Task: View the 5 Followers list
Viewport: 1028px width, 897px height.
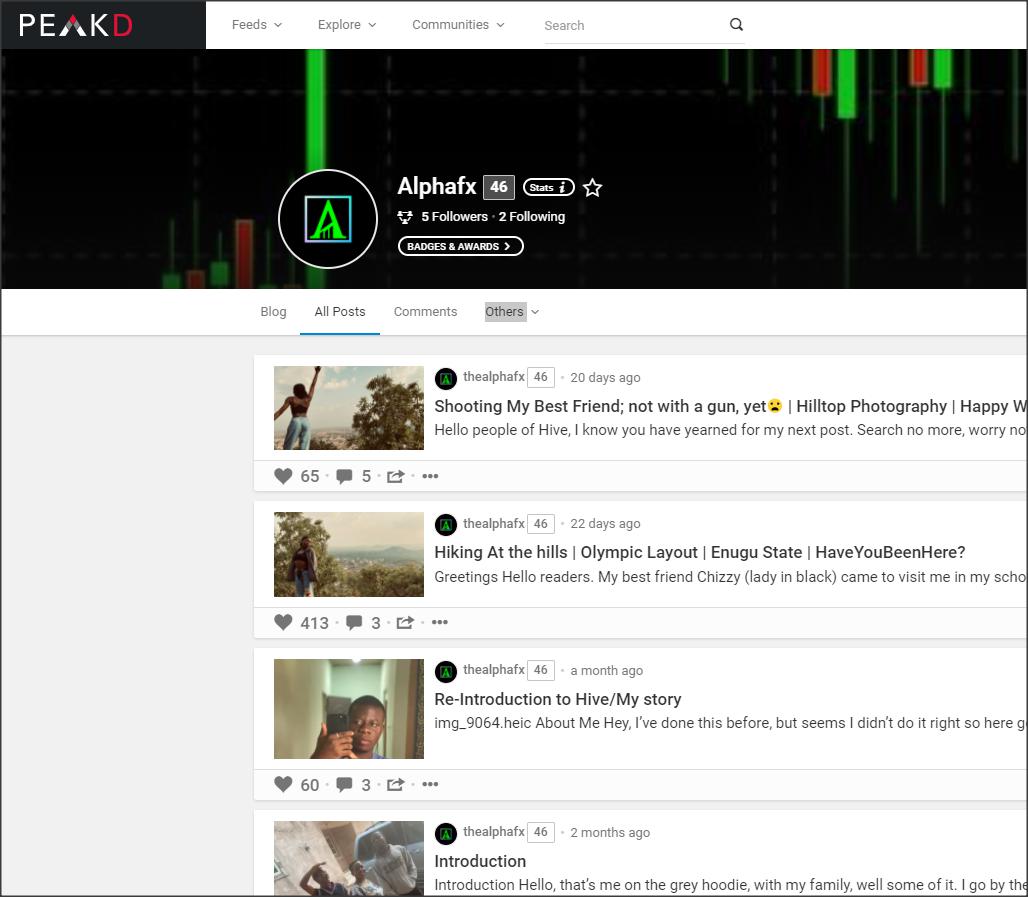Action: click(x=454, y=217)
